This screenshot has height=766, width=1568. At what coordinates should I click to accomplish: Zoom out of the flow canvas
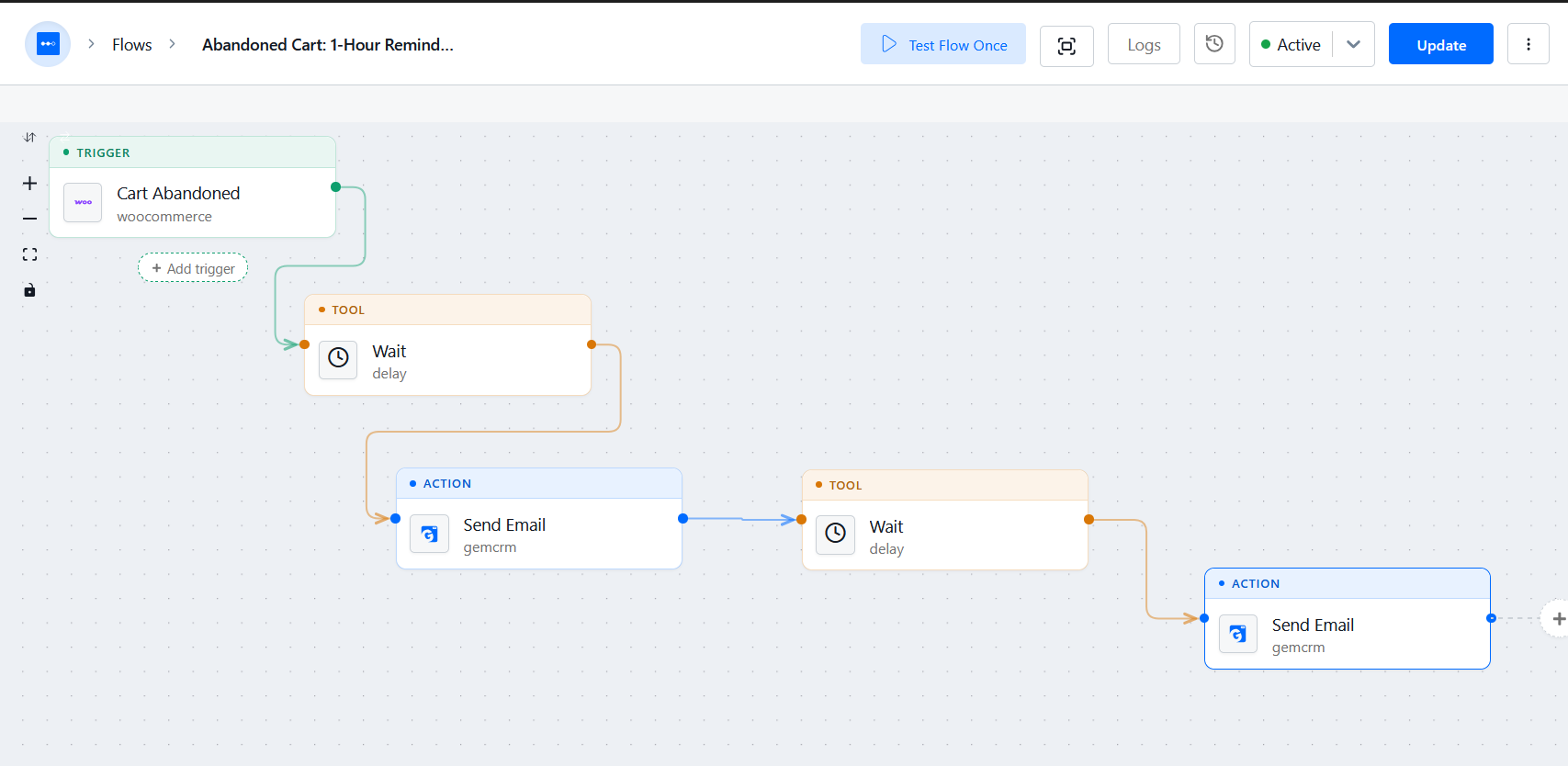coord(29,219)
